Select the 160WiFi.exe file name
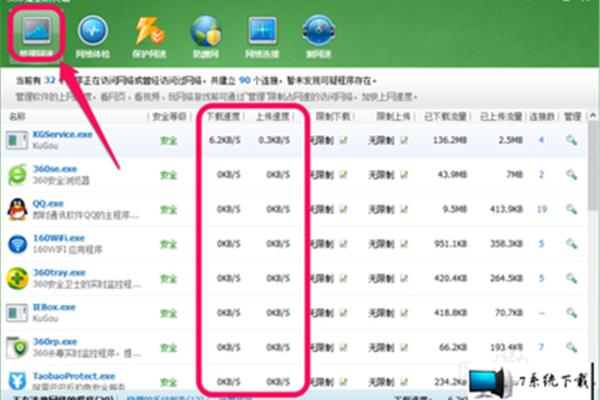This screenshot has height=400, width=600. point(59,238)
